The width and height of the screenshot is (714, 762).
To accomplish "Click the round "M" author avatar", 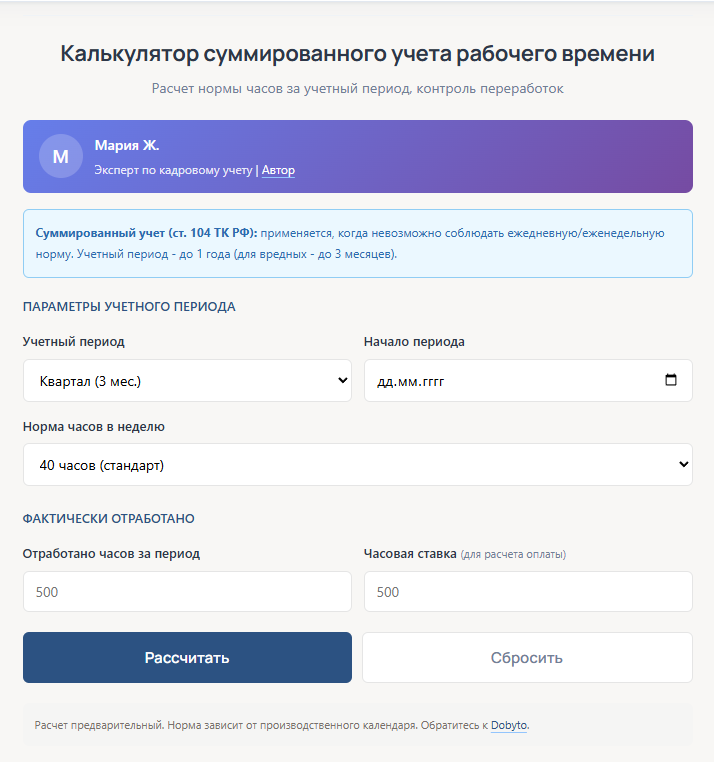I will point(60,156).
